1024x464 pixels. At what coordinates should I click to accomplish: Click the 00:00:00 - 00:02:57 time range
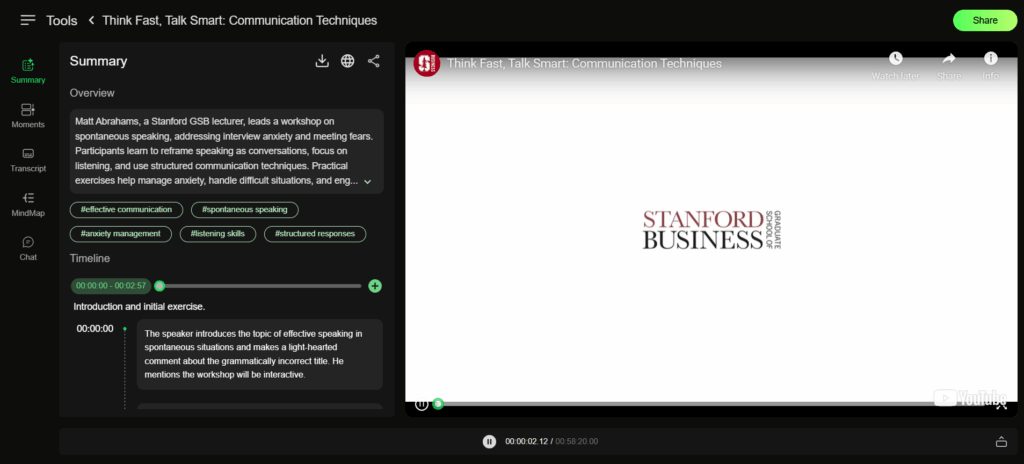(x=111, y=286)
